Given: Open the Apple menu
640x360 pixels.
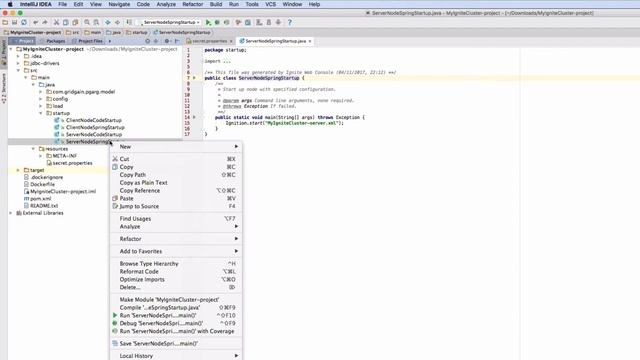Looking at the screenshot, I should (x=10, y=4).
